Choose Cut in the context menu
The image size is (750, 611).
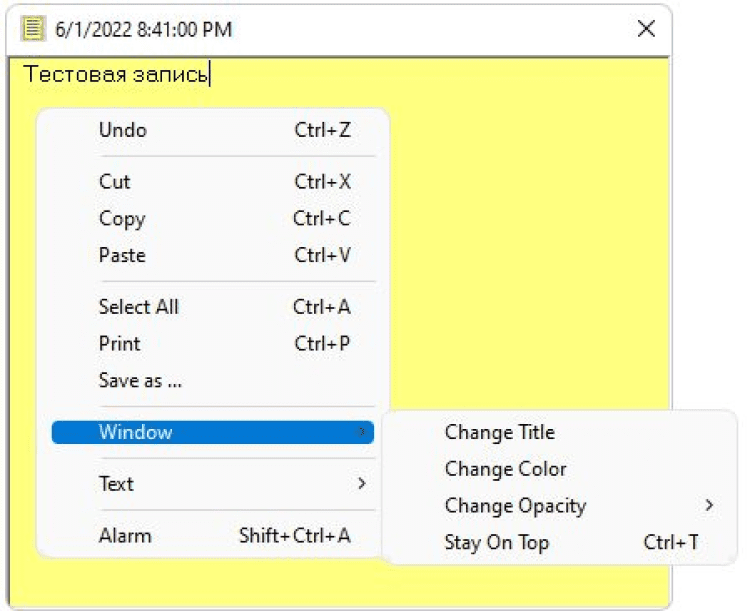(x=114, y=182)
